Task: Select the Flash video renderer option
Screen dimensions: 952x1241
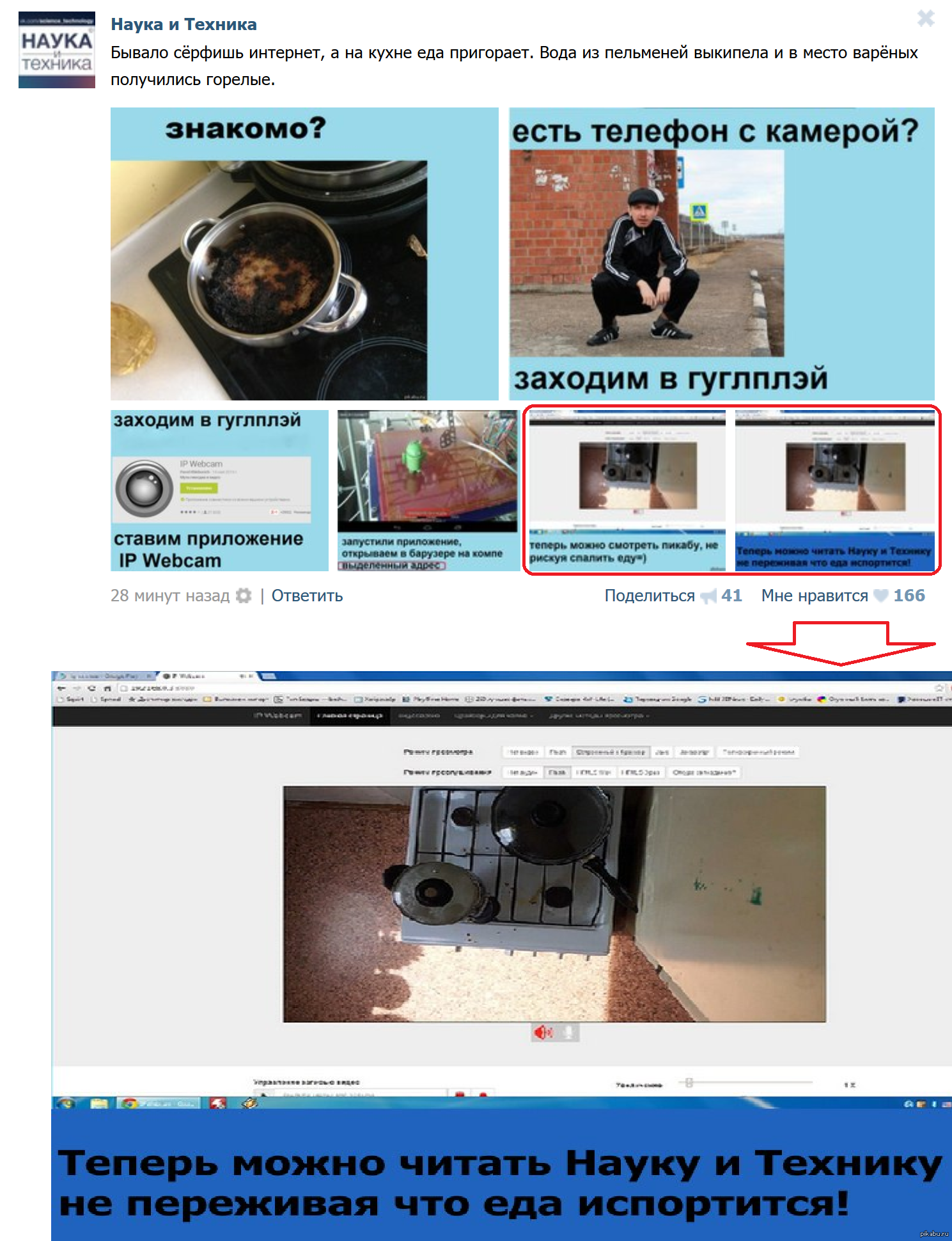Action: coord(558,752)
